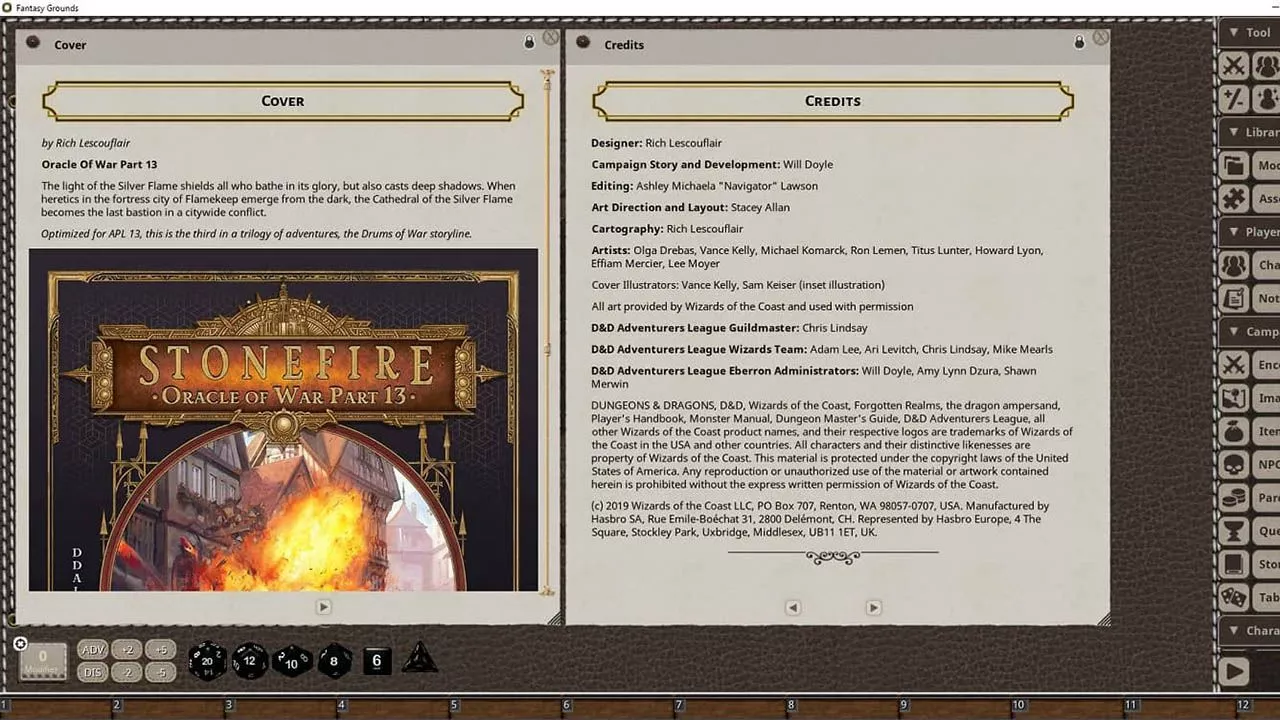Image resolution: width=1280 pixels, height=720 pixels.
Task: Toggle the +2 modifier button
Action: pos(127,650)
